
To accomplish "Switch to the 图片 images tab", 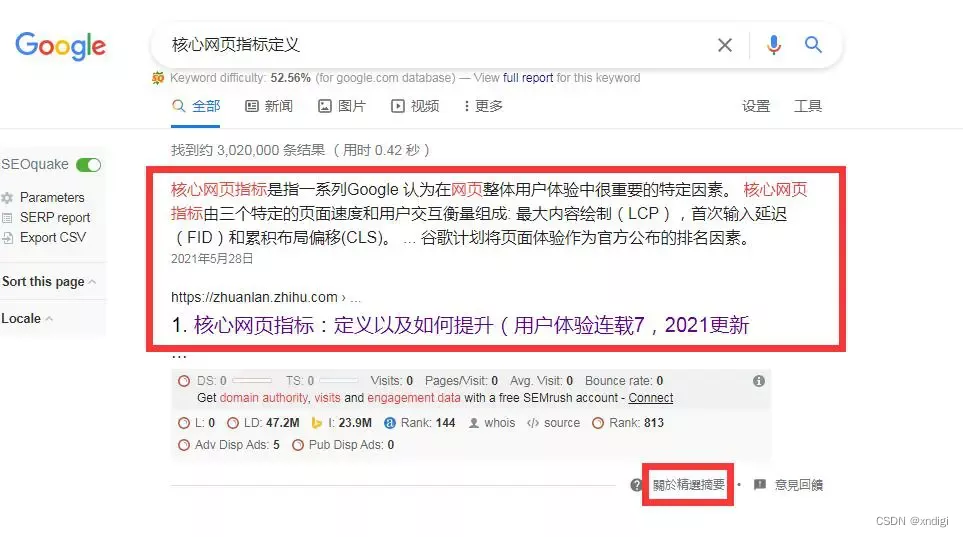I will point(341,106).
